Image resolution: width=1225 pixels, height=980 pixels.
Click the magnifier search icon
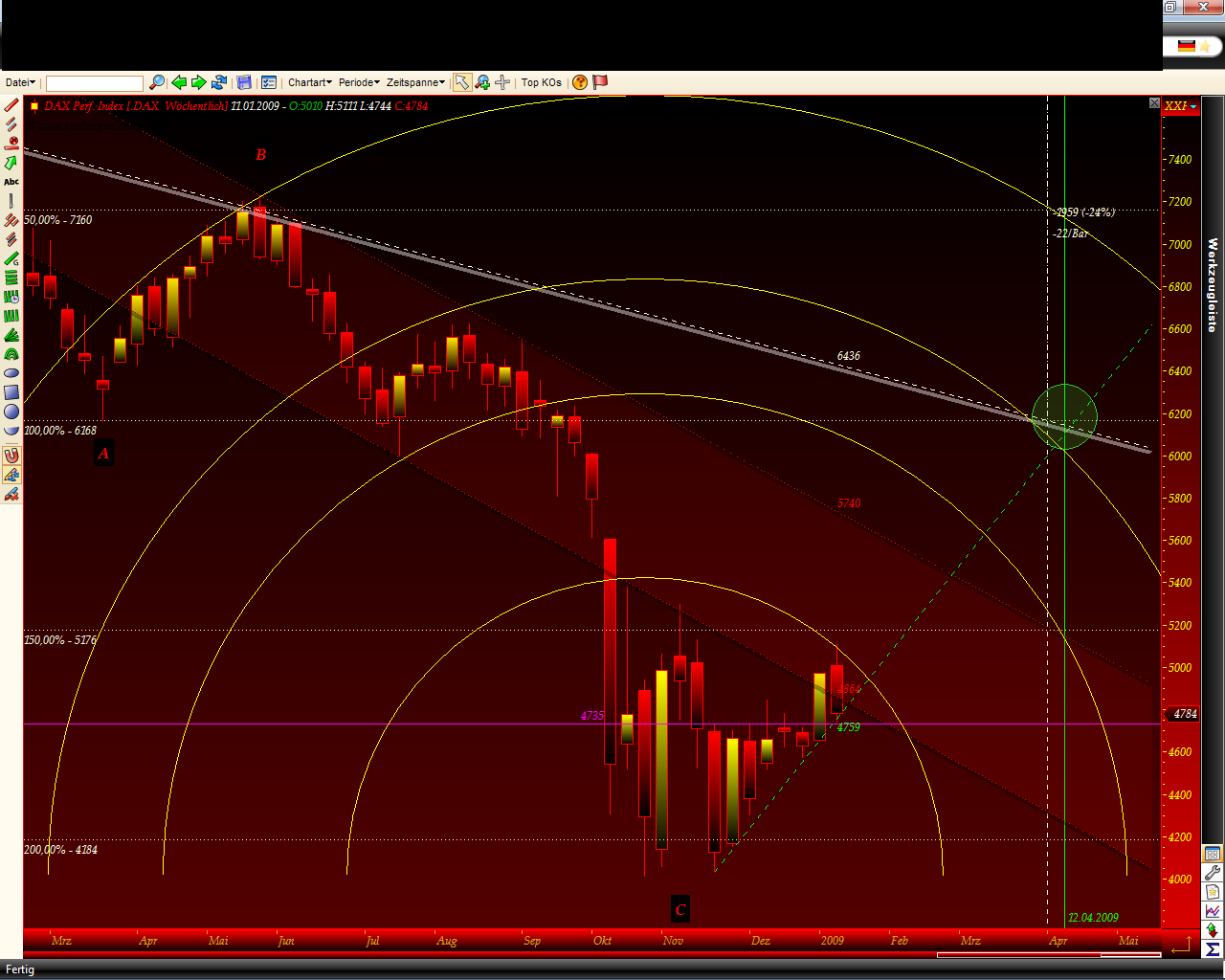[x=157, y=82]
